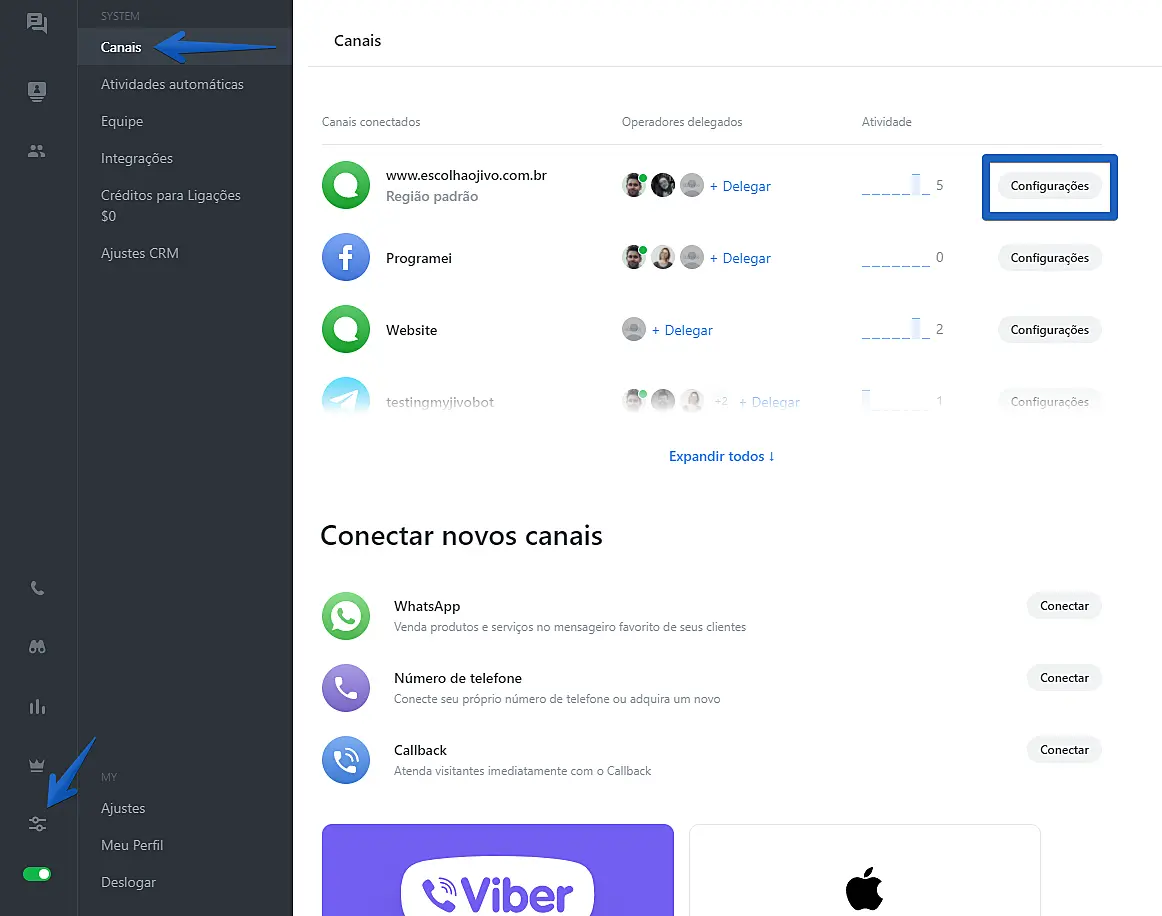1162x916 pixels.
Task: Open the statistics bar chart icon
Action: [37, 707]
